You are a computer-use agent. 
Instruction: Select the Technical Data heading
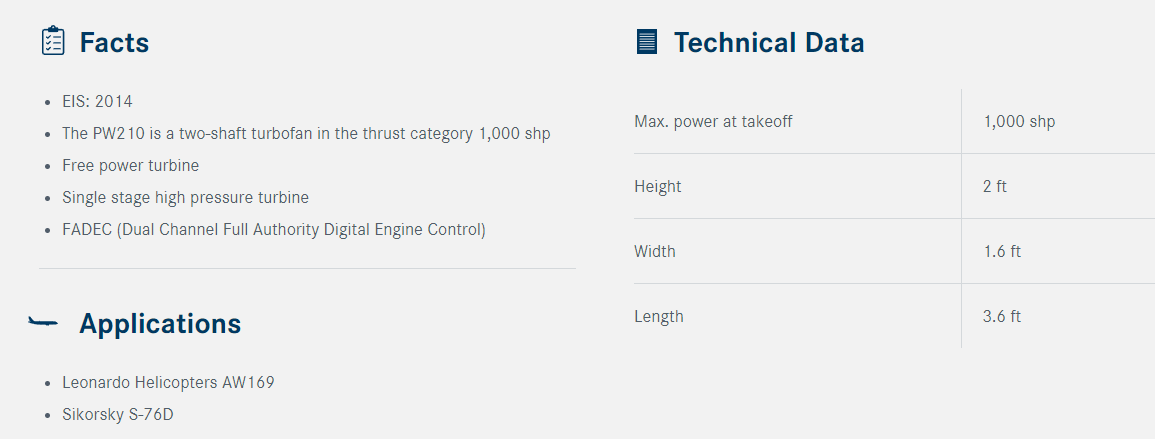(769, 43)
